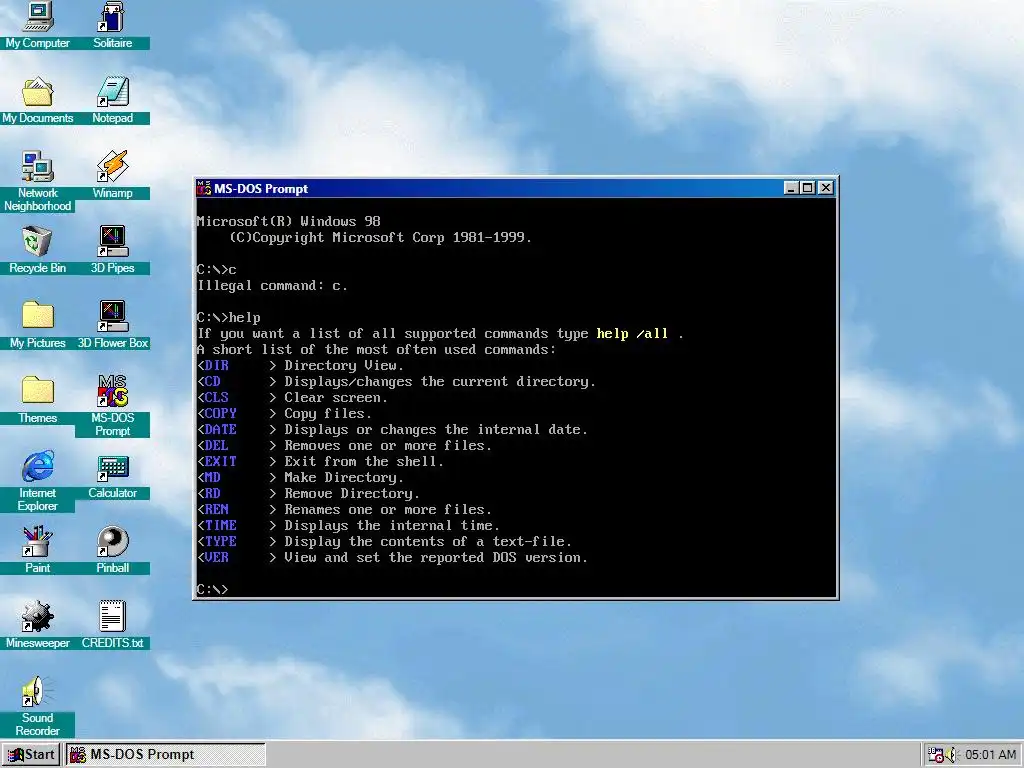Viewport: 1024px width, 768px height.
Task: Select the Sound Recorder shortcut
Action: [x=37, y=706]
